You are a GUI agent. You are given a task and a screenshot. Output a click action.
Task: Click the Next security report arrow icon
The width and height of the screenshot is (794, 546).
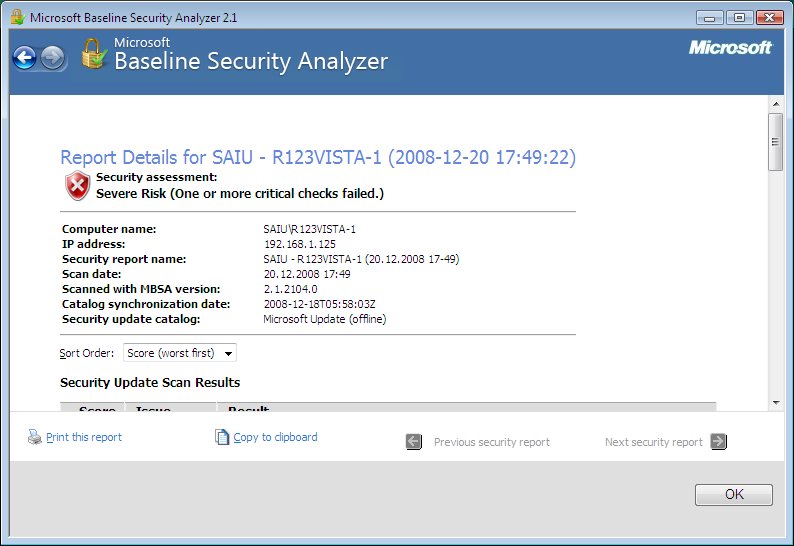click(x=719, y=442)
